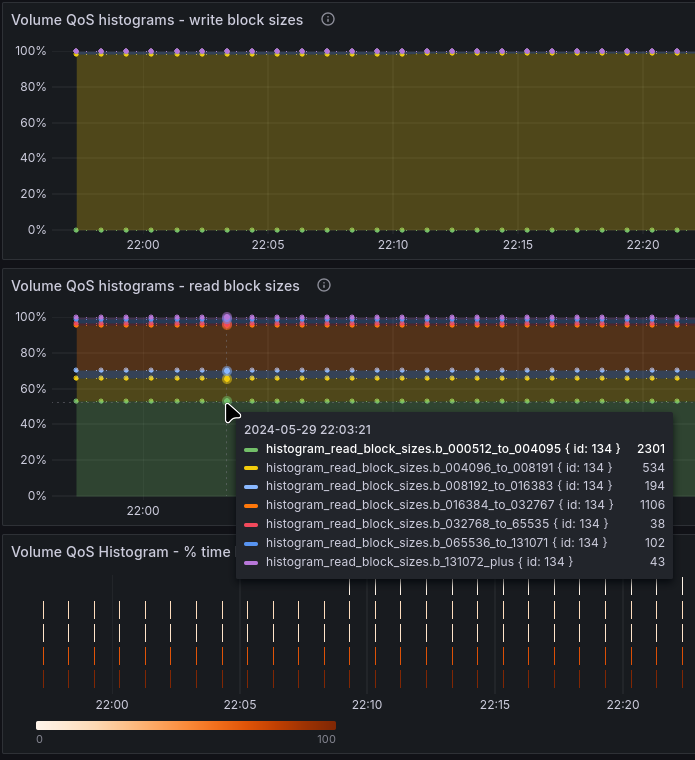The width and height of the screenshot is (695, 760).
Task: Open the write block sizes panel title
Action: click(157, 20)
